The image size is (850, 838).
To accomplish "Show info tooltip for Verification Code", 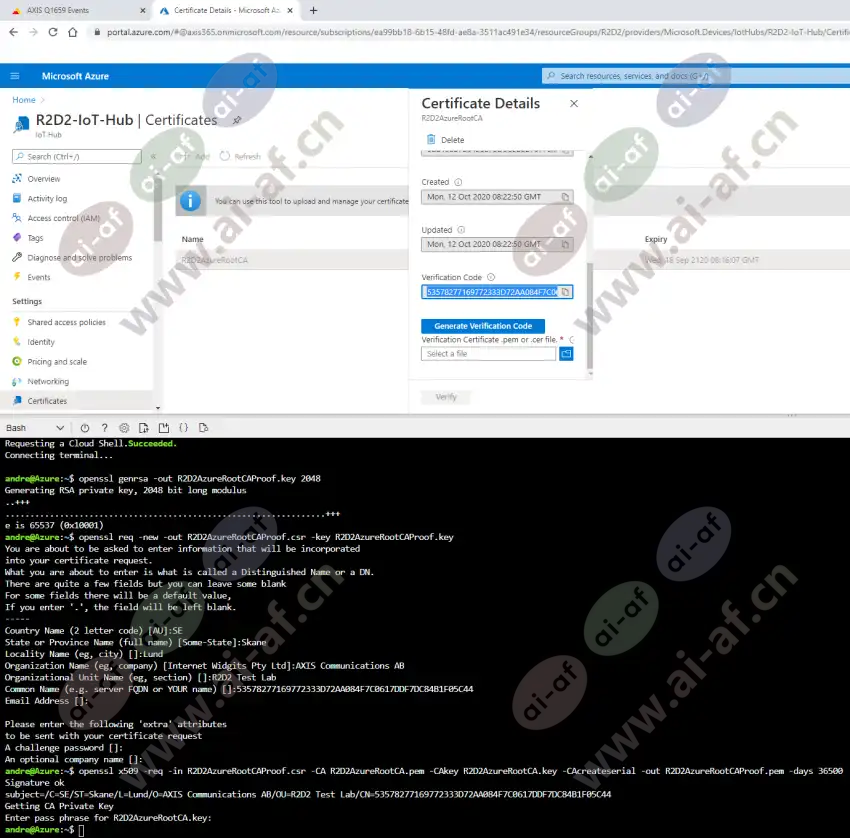I will pos(491,277).
